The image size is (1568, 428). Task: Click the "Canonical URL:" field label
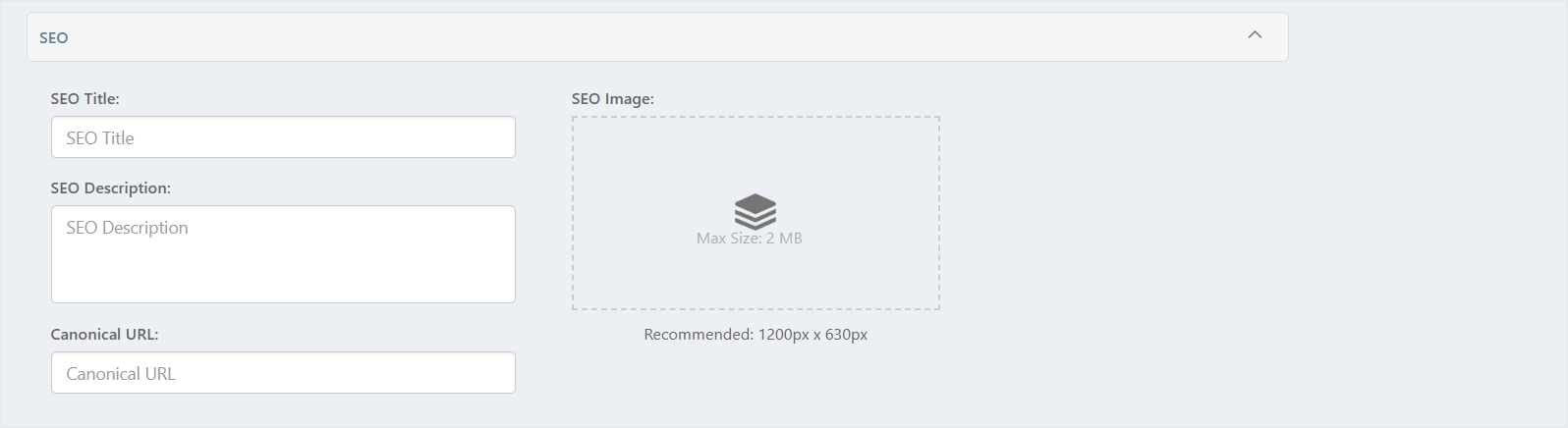(105, 335)
